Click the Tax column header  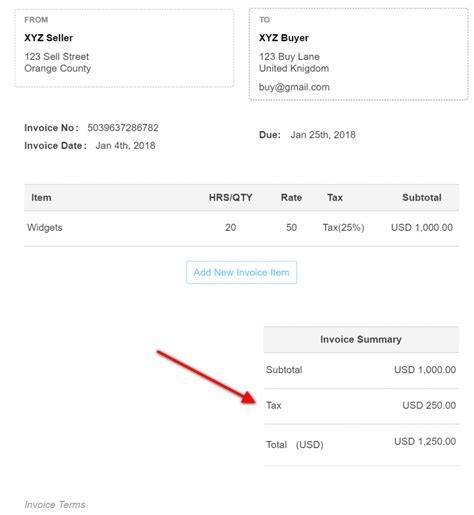335,198
